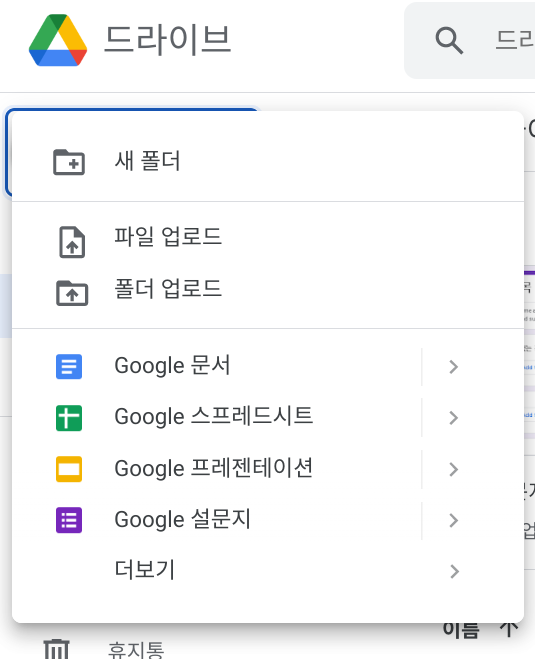Viewport: 535px width, 659px height.
Task: Choose 폴더 업로드 from the menu
Action: tap(268, 289)
